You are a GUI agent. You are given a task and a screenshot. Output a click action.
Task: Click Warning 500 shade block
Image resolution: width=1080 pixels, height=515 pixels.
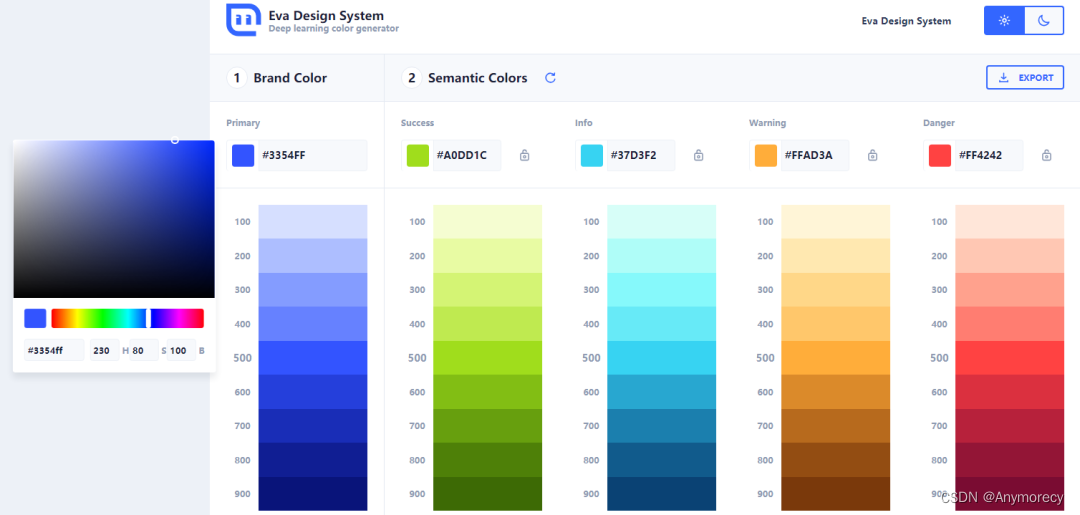(x=835, y=358)
